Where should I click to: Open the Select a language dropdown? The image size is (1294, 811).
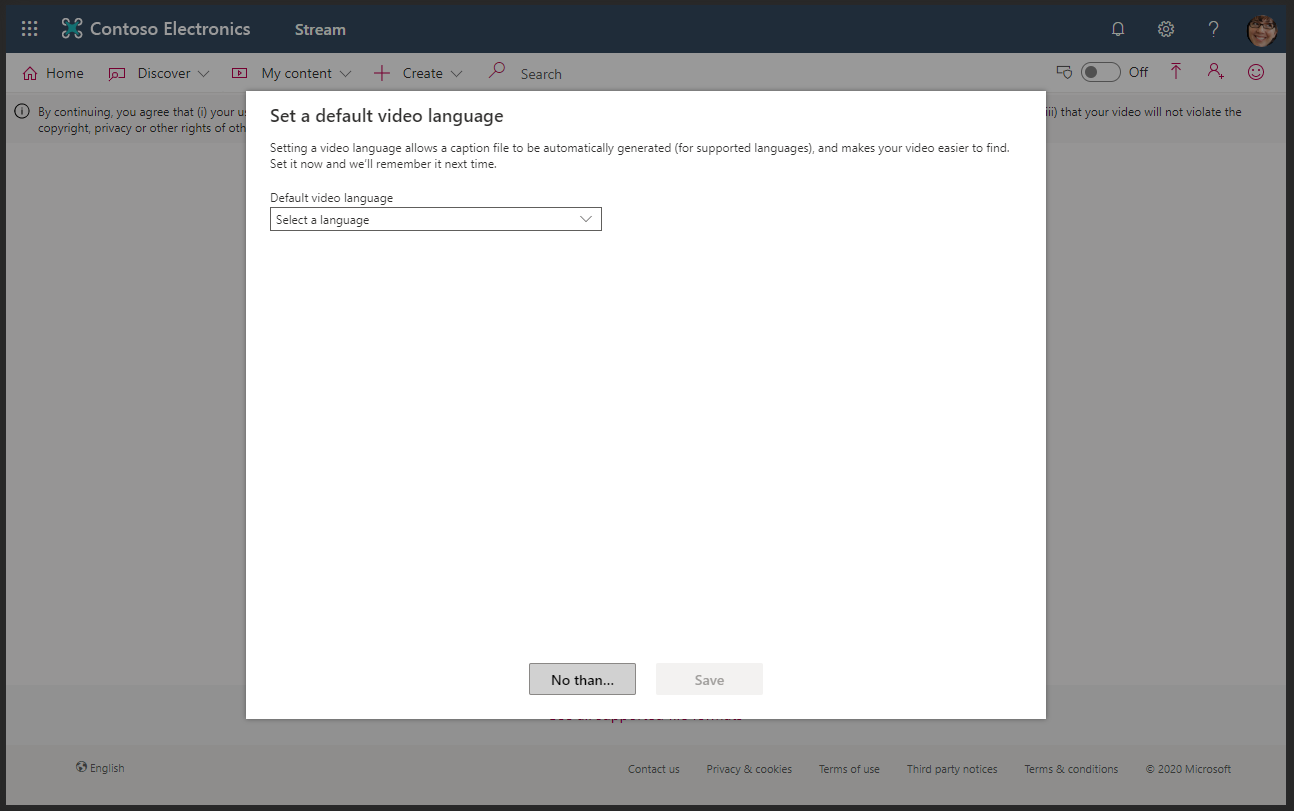(x=436, y=219)
